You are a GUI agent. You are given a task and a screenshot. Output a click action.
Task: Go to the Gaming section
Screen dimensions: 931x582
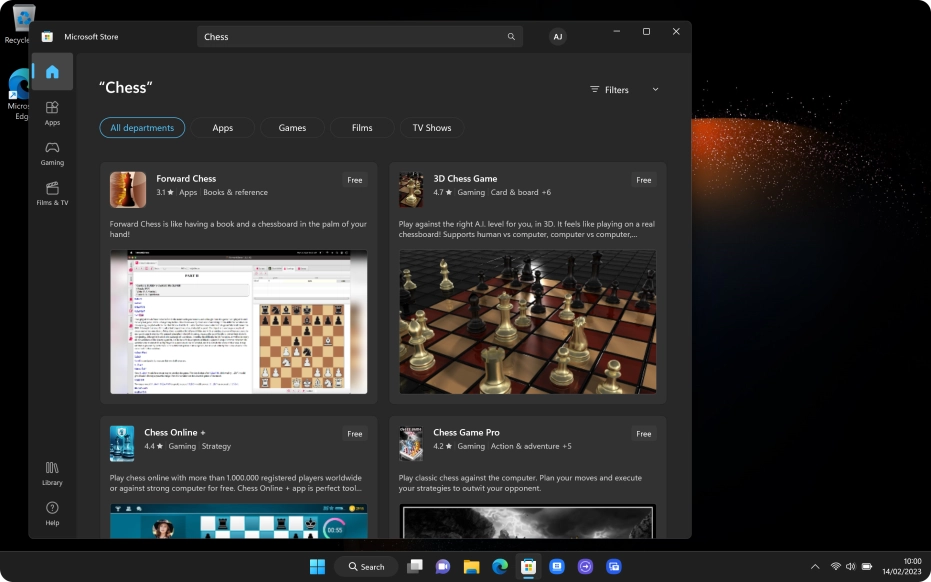pyautogui.click(x=52, y=152)
